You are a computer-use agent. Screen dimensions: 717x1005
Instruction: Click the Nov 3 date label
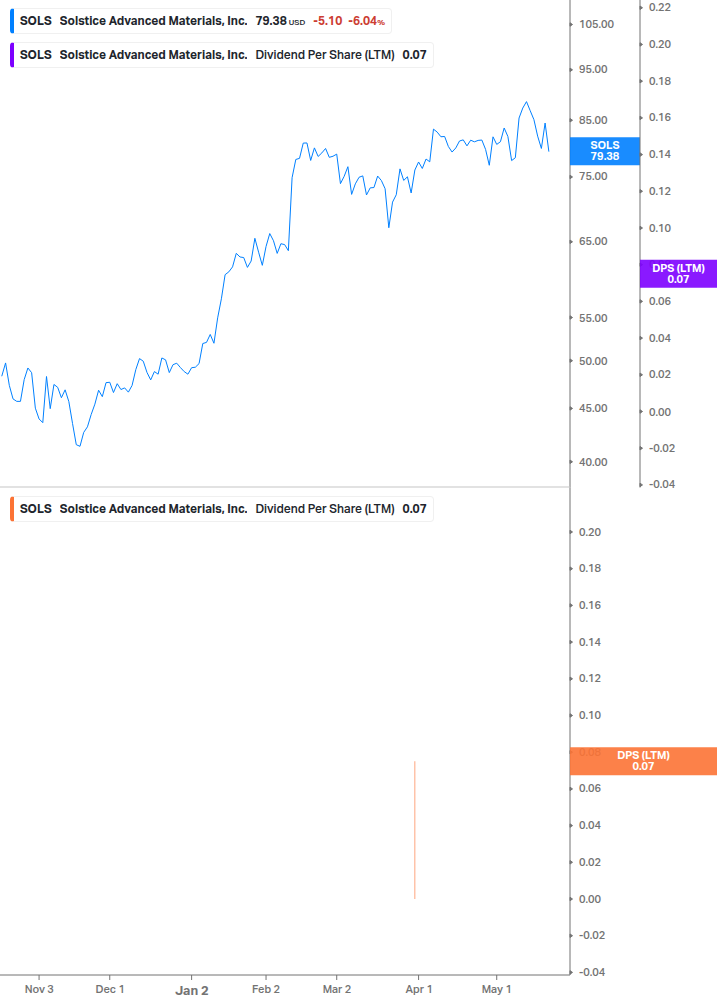[x=39, y=990]
